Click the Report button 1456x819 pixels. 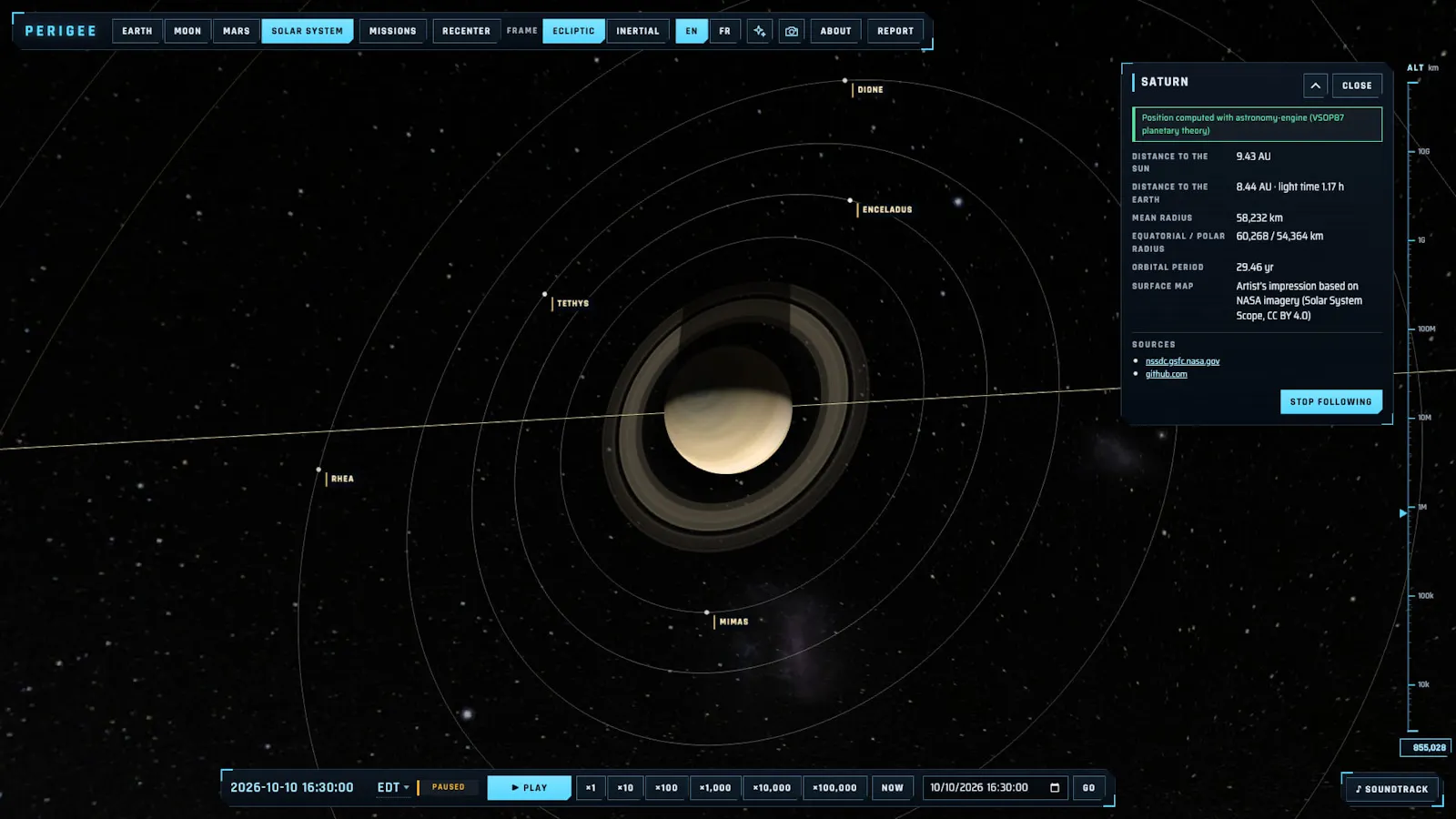point(895,31)
